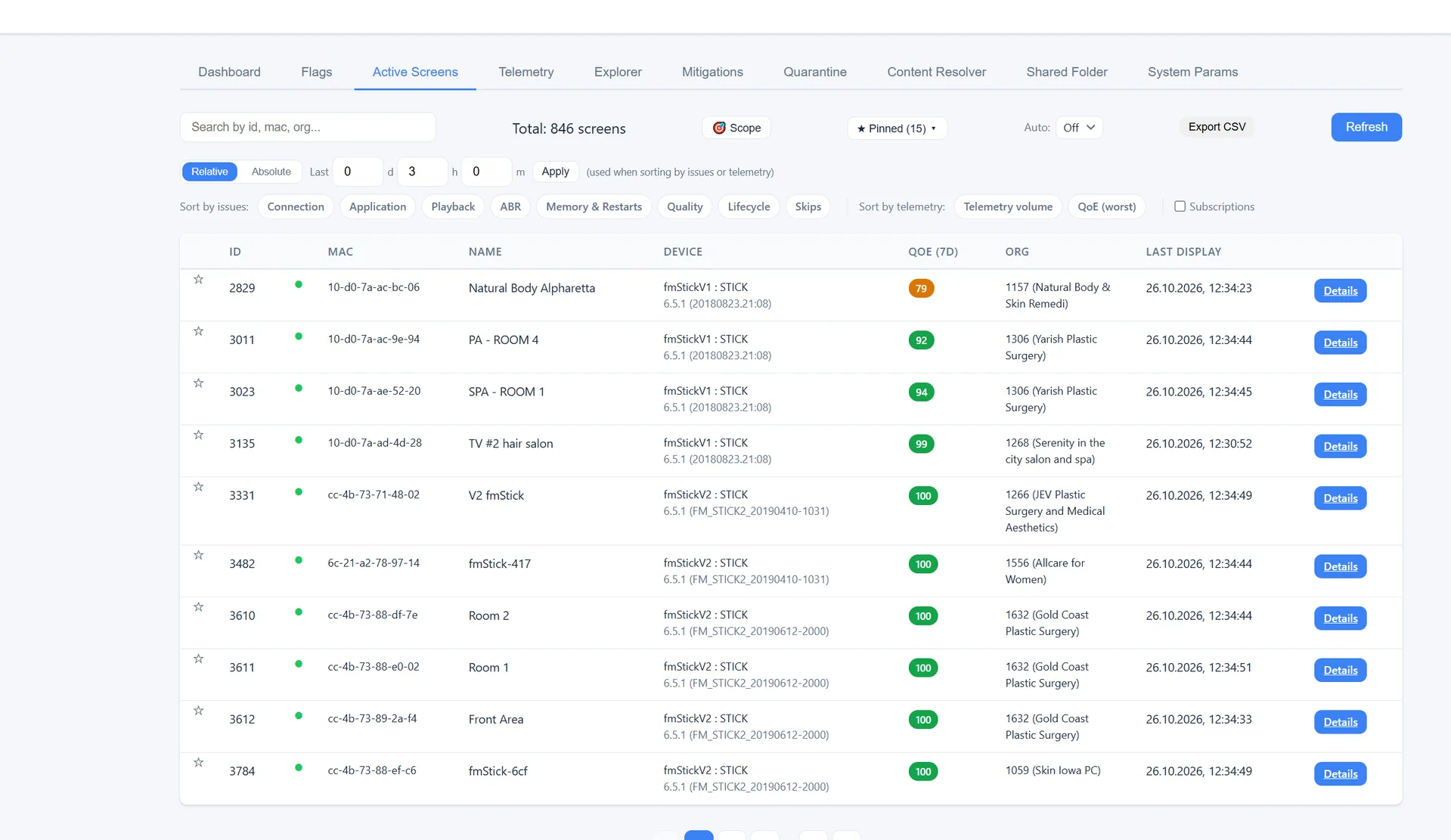This screenshot has width=1451, height=840.
Task: Switch time mode to Absolute
Action: [x=271, y=172]
